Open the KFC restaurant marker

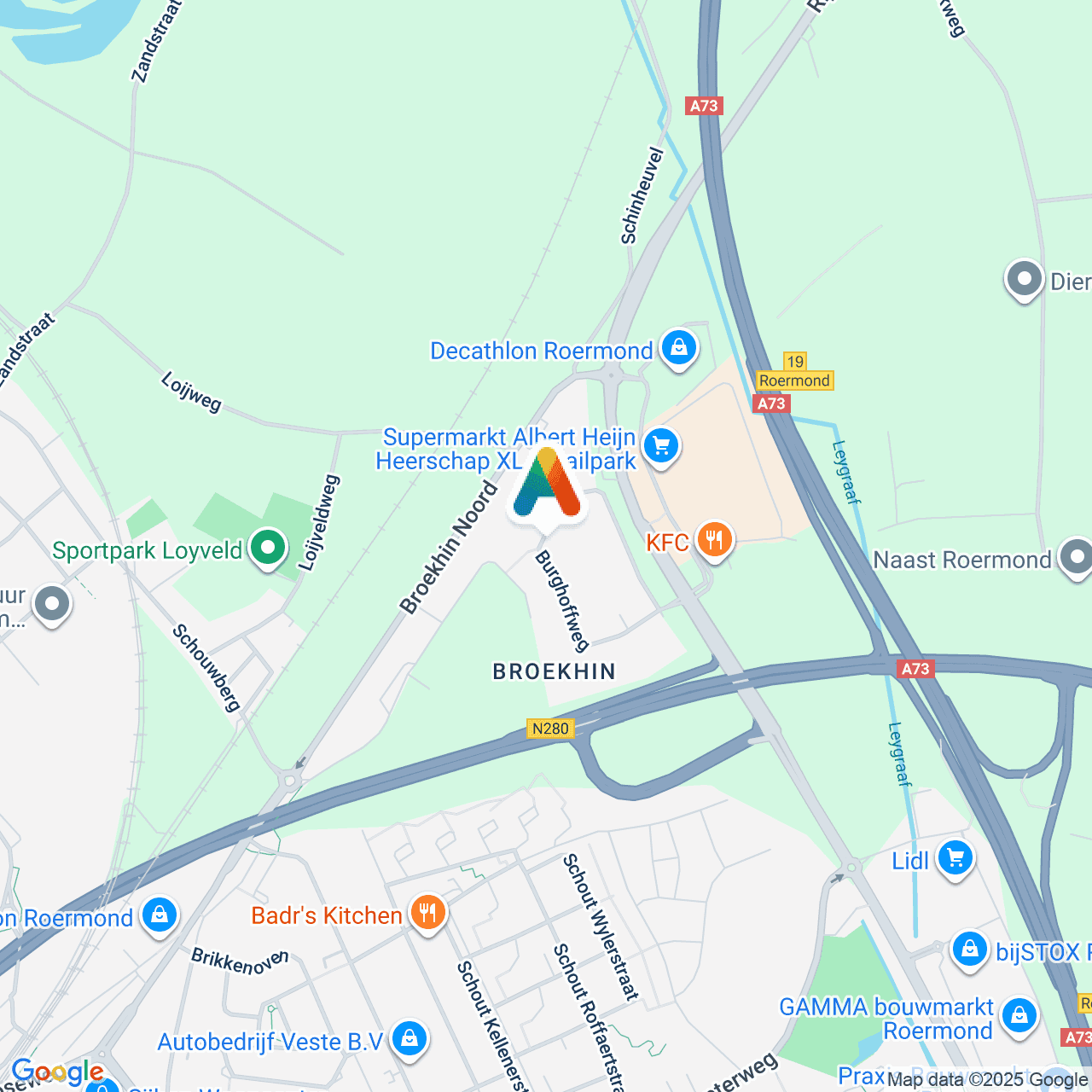point(715,542)
